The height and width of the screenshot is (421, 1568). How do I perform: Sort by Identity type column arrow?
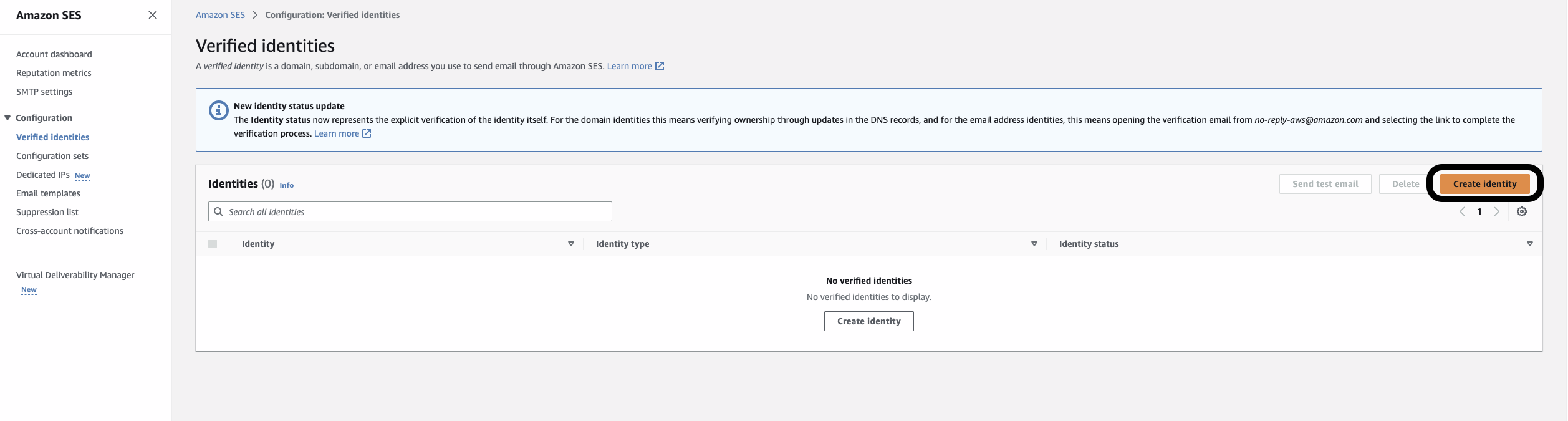(1034, 244)
